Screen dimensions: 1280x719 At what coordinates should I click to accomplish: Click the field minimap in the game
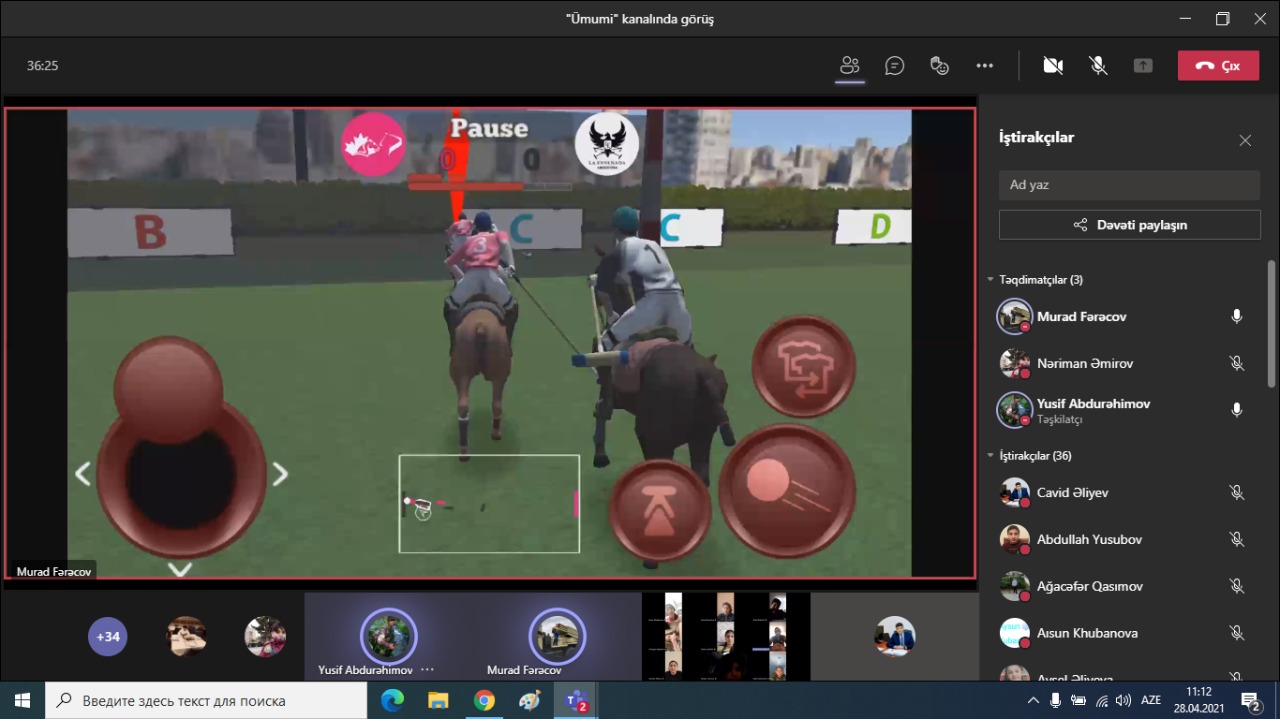point(489,504)
